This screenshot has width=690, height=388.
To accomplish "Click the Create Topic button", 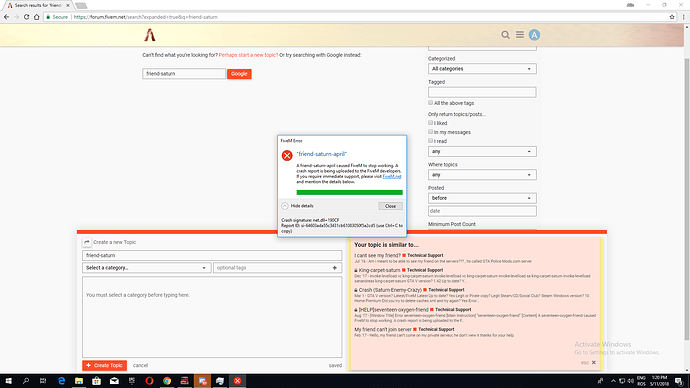I will 104,365.
